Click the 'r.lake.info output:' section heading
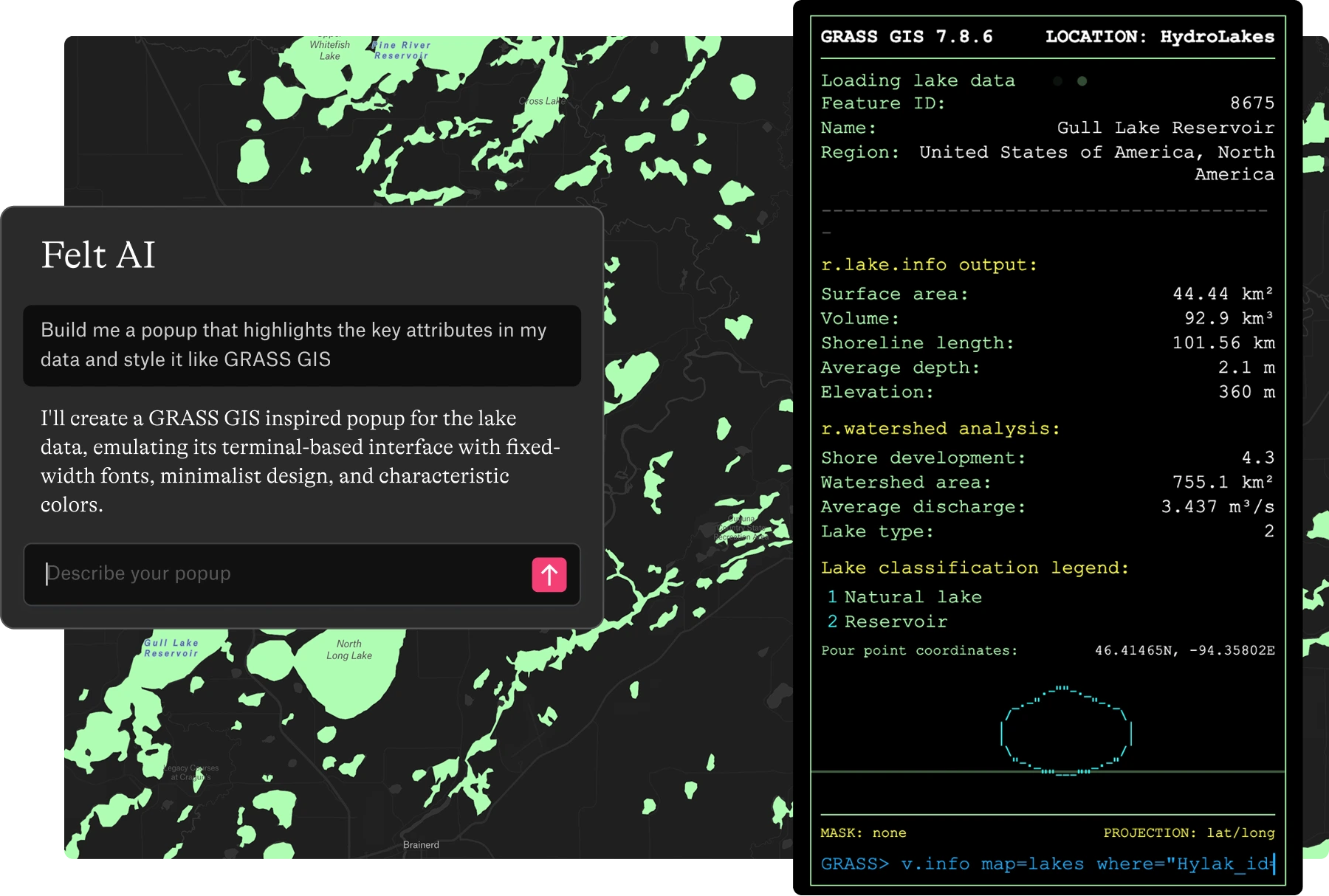The height and width of the screenshot is (896, 1329). click(x=929, y=265)
